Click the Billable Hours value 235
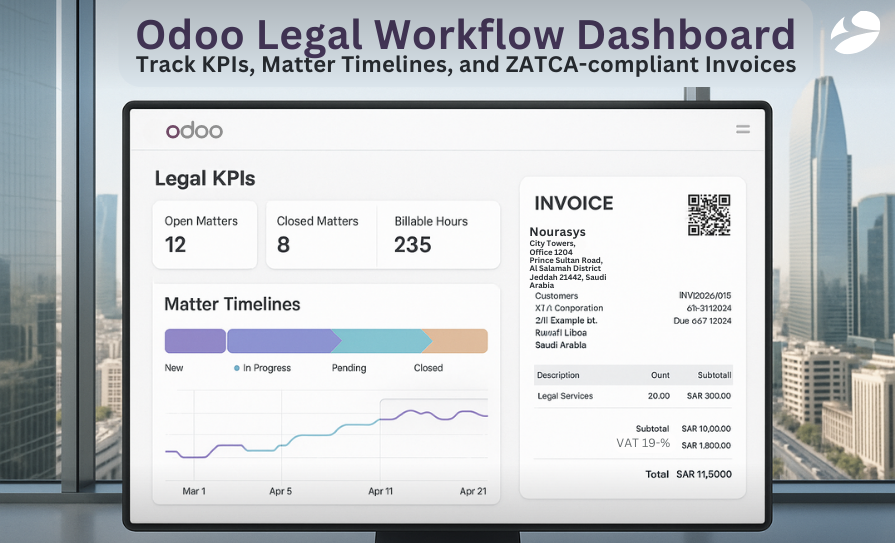 (x=413, y=245)
